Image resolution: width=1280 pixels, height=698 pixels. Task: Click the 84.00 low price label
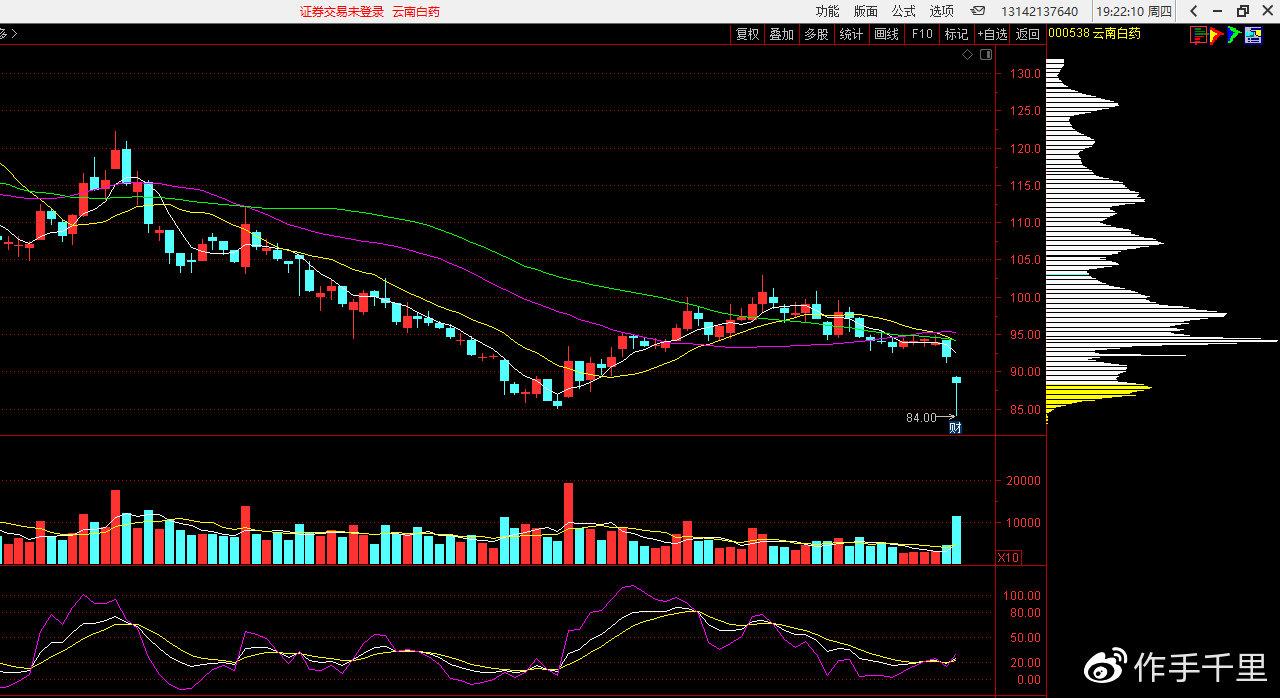[x=921, y=417]
